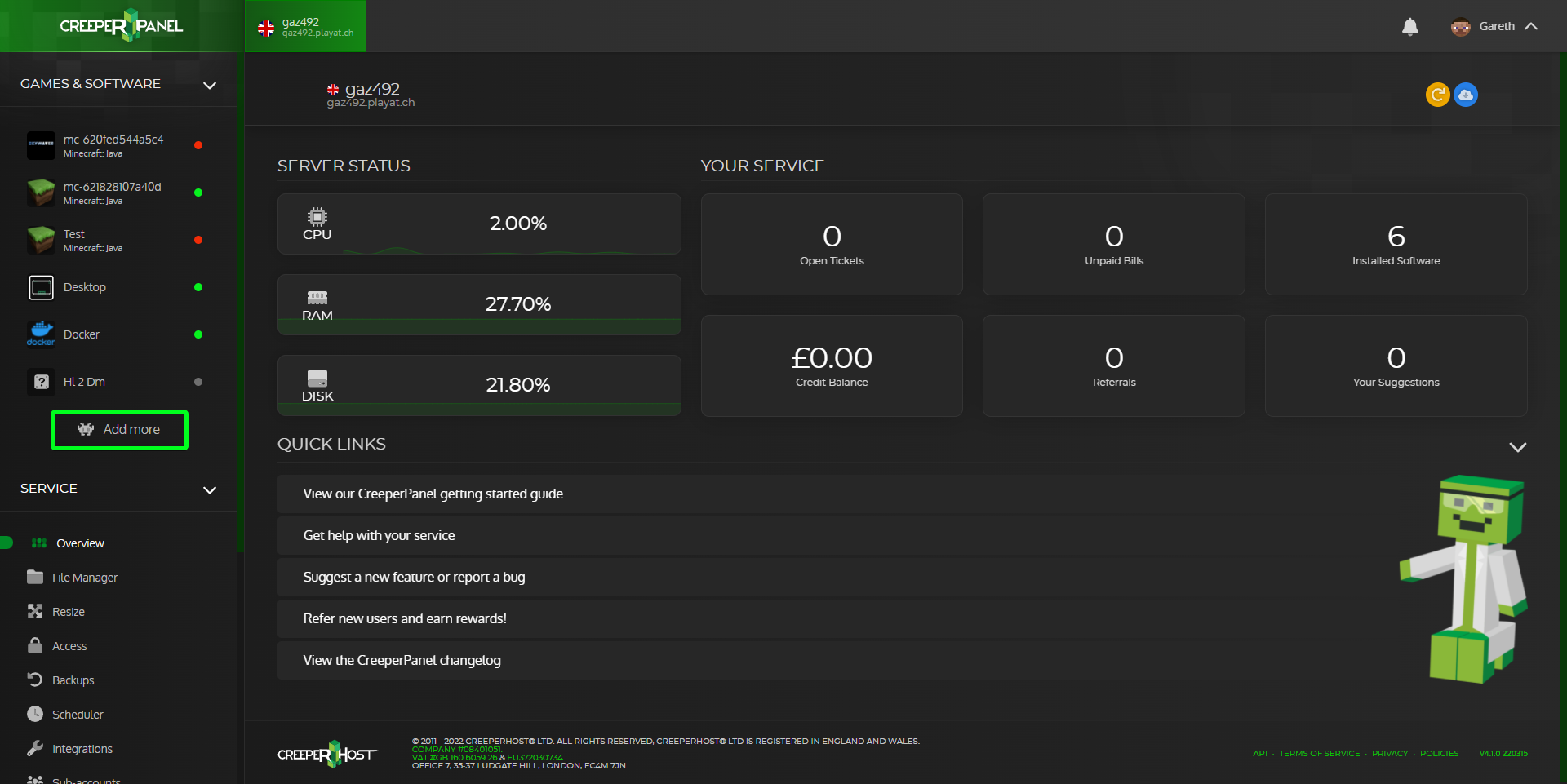Open the Terms of Service footer link

[x=1319, y=754]
